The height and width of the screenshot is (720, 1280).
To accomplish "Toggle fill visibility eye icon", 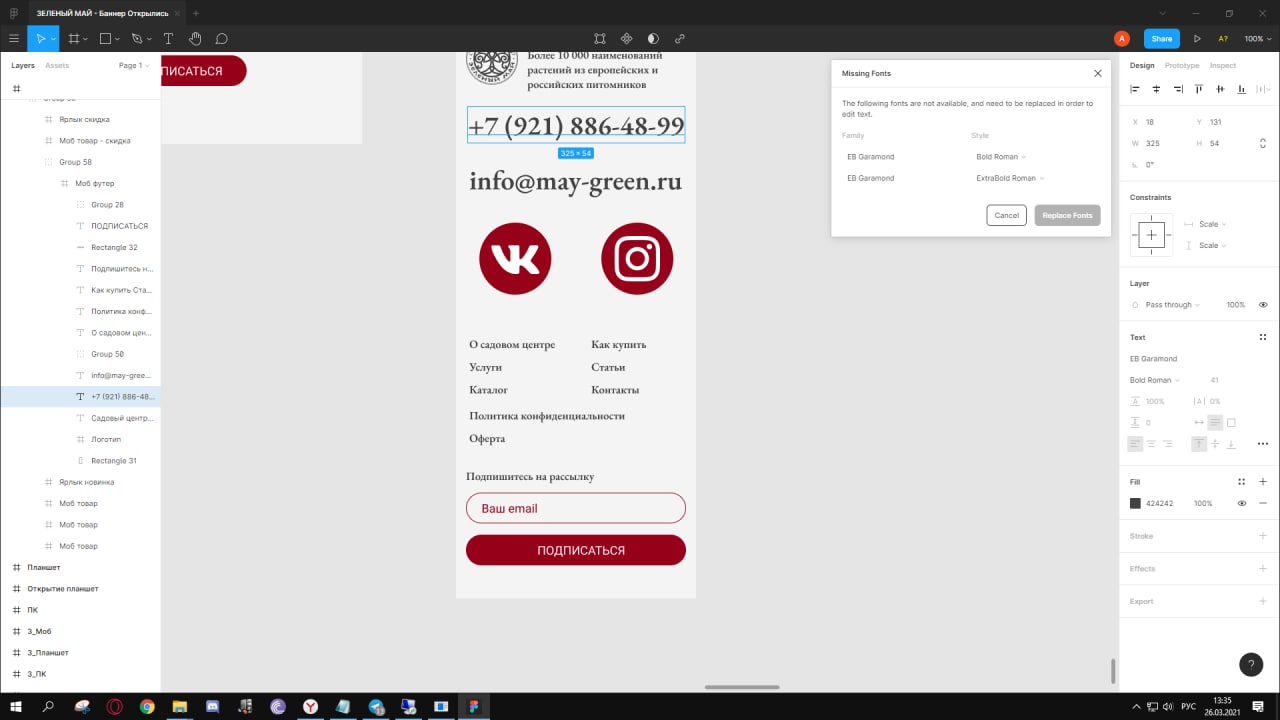I will tap(1242, 503).
